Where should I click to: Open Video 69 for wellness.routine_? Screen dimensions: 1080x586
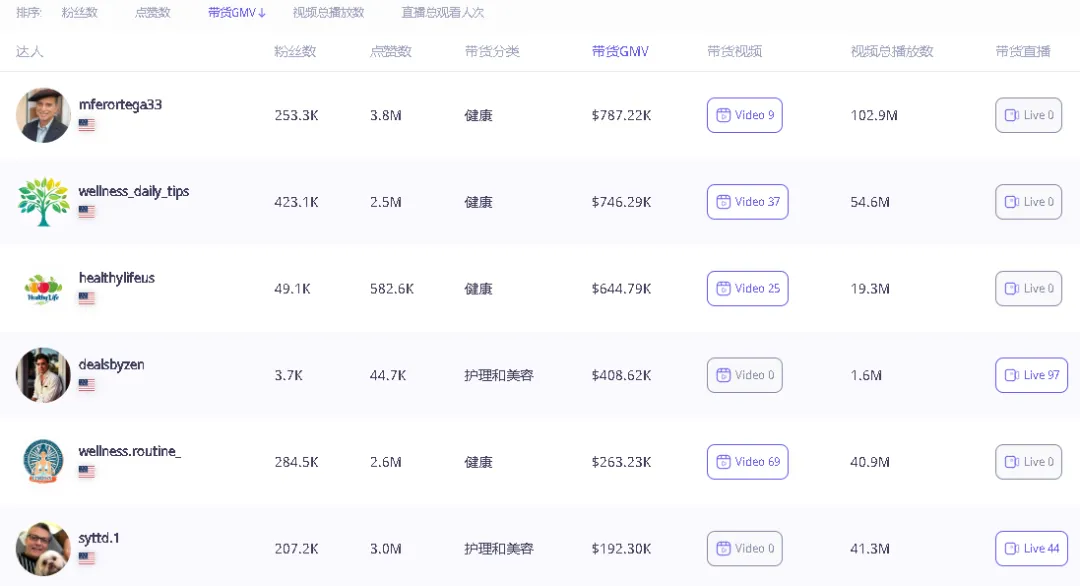pyautogui.click(x=747, y=462)
